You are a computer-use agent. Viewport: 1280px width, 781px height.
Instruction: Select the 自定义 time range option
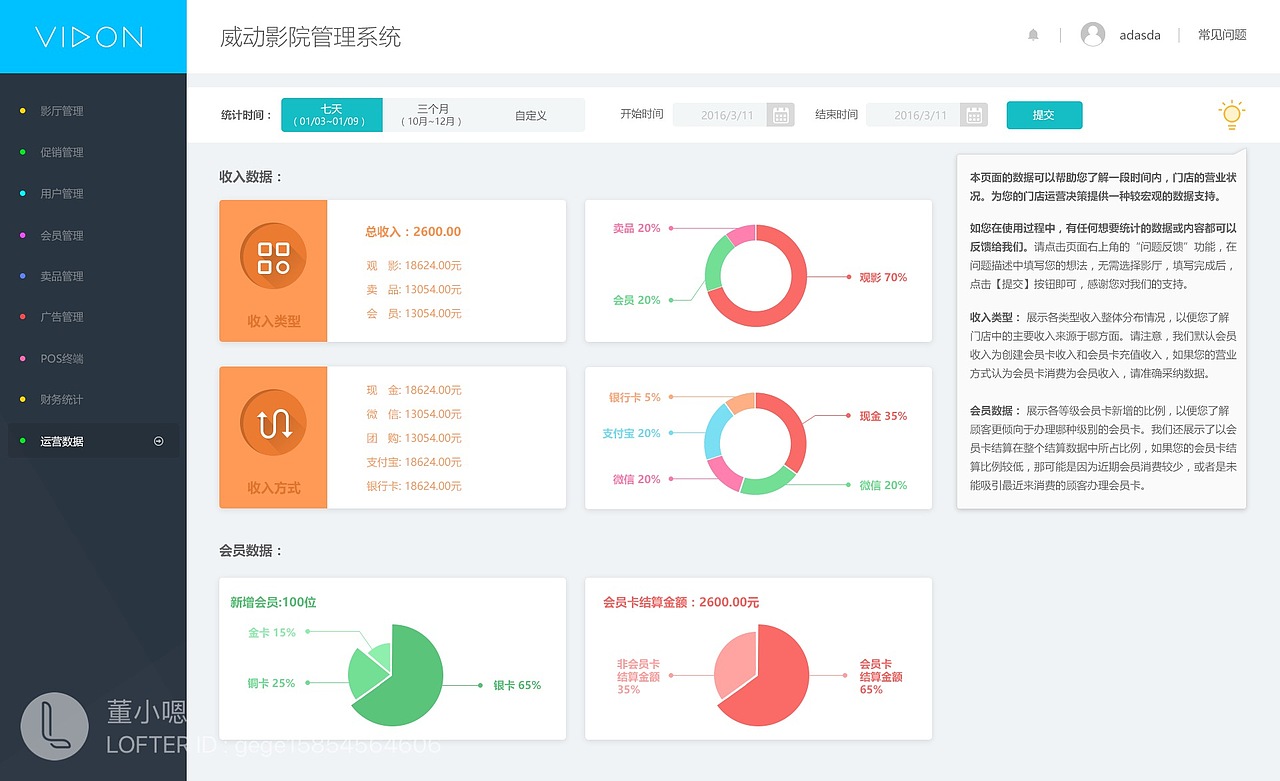tap(533, 114)
